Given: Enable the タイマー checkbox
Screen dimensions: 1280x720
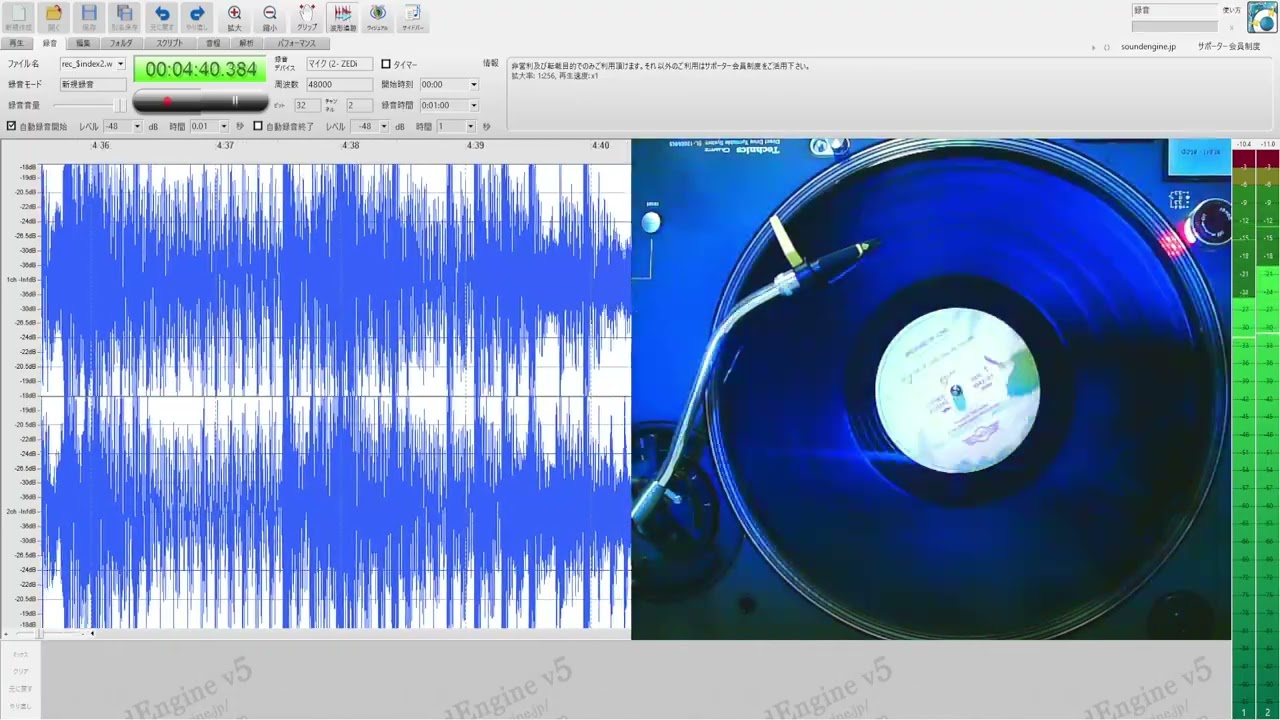Looking at the screenshot, I should (x=386, y=64).
